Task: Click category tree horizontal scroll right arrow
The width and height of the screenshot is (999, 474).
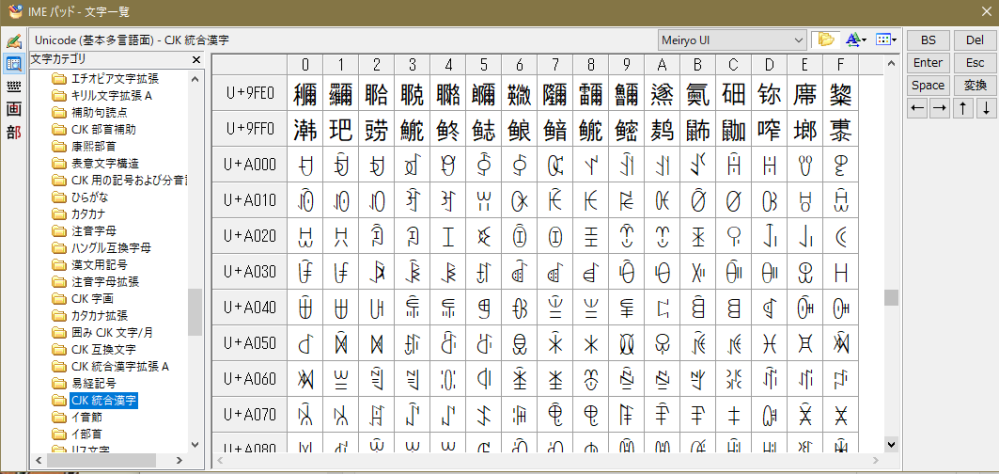Action: (179, 460)
